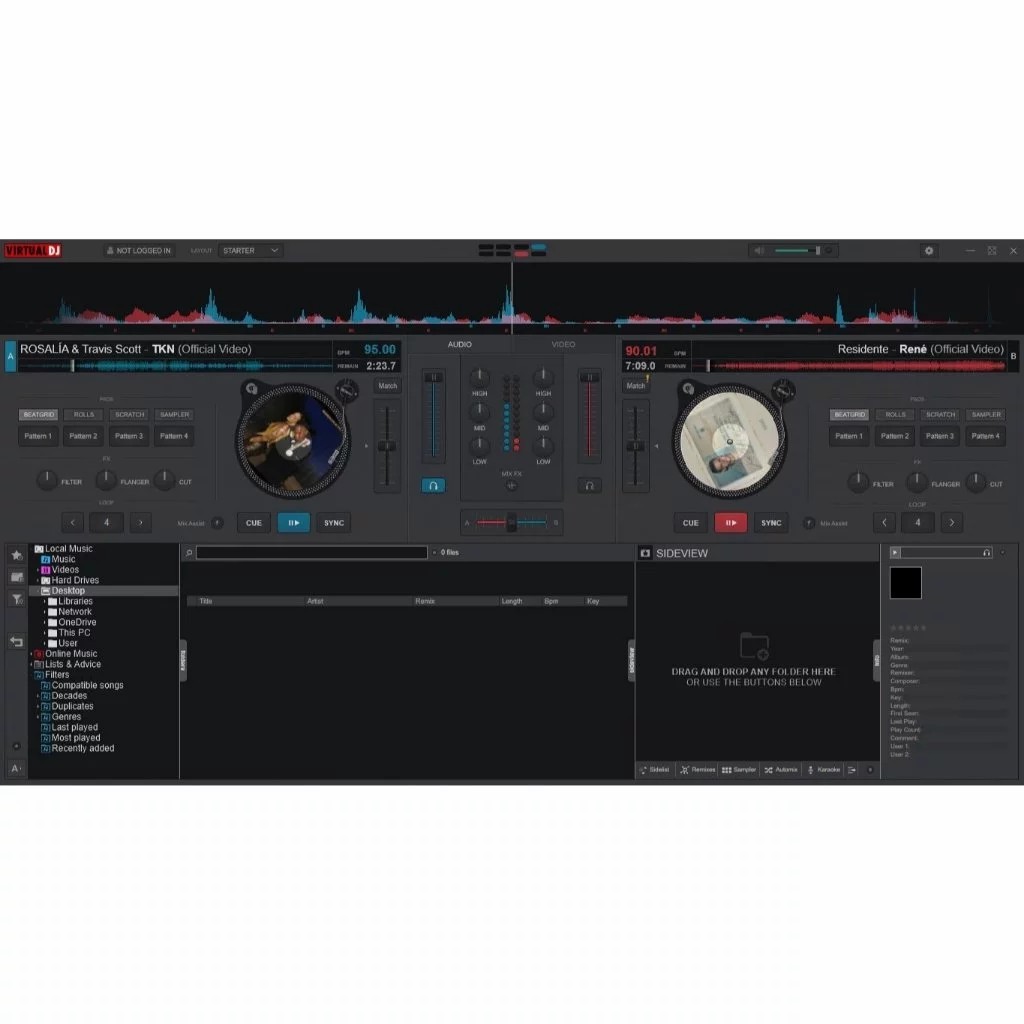Click the SIDEVIEW panel header icon
Viewport: 1024px width, 1024px height.
[x=645, y=553]
